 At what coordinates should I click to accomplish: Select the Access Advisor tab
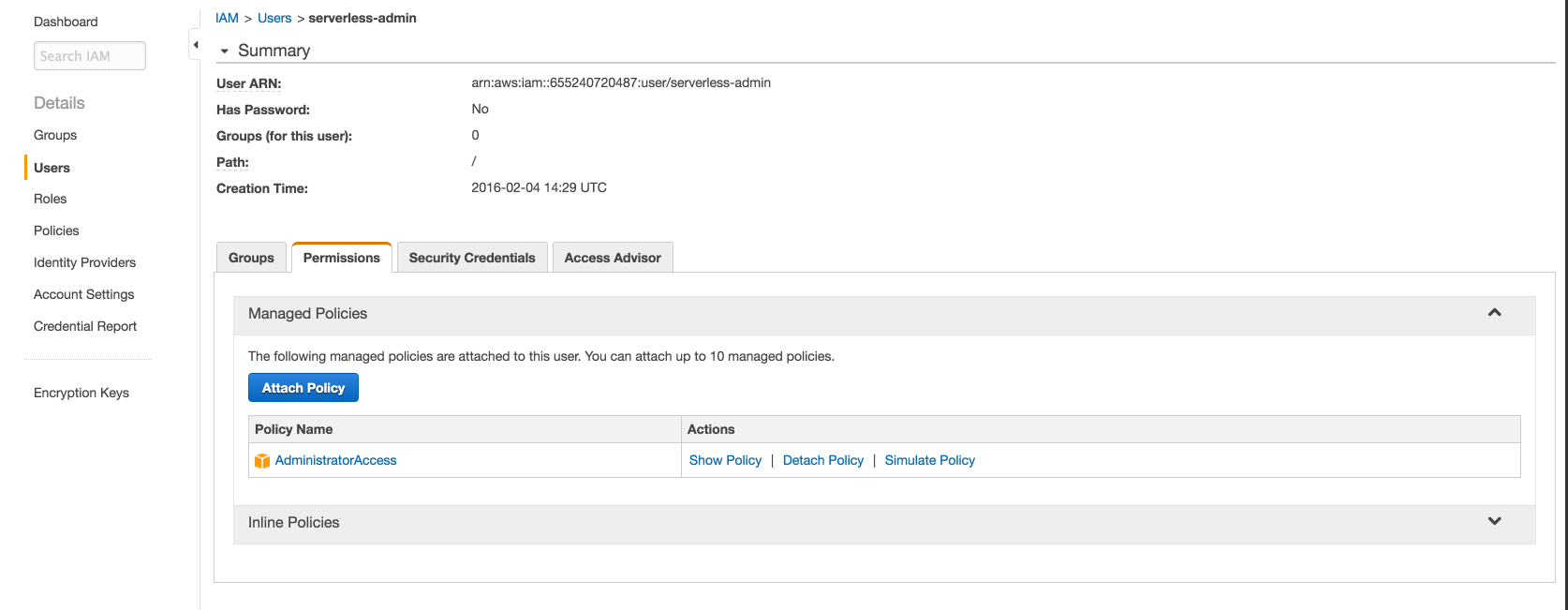tap(613, 258)
